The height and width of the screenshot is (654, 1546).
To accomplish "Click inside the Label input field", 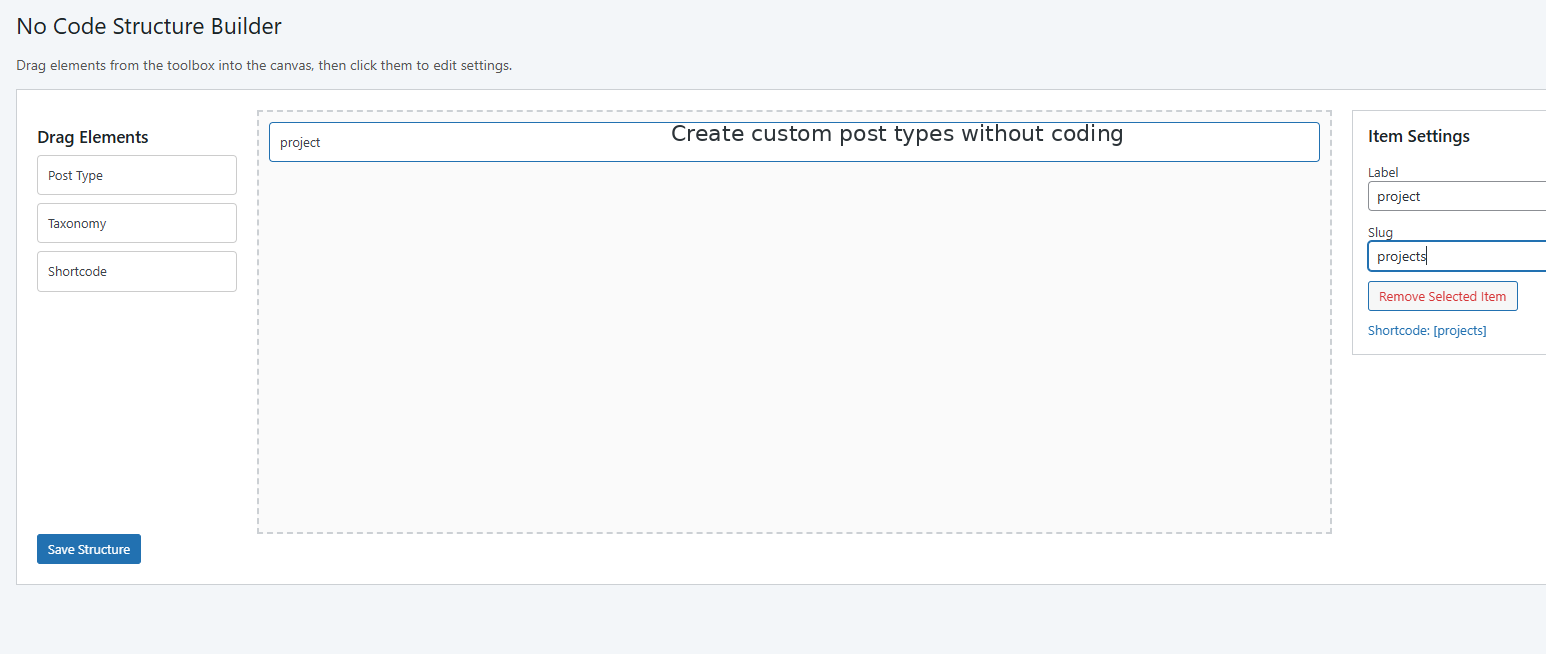I will coord(1450,195).
